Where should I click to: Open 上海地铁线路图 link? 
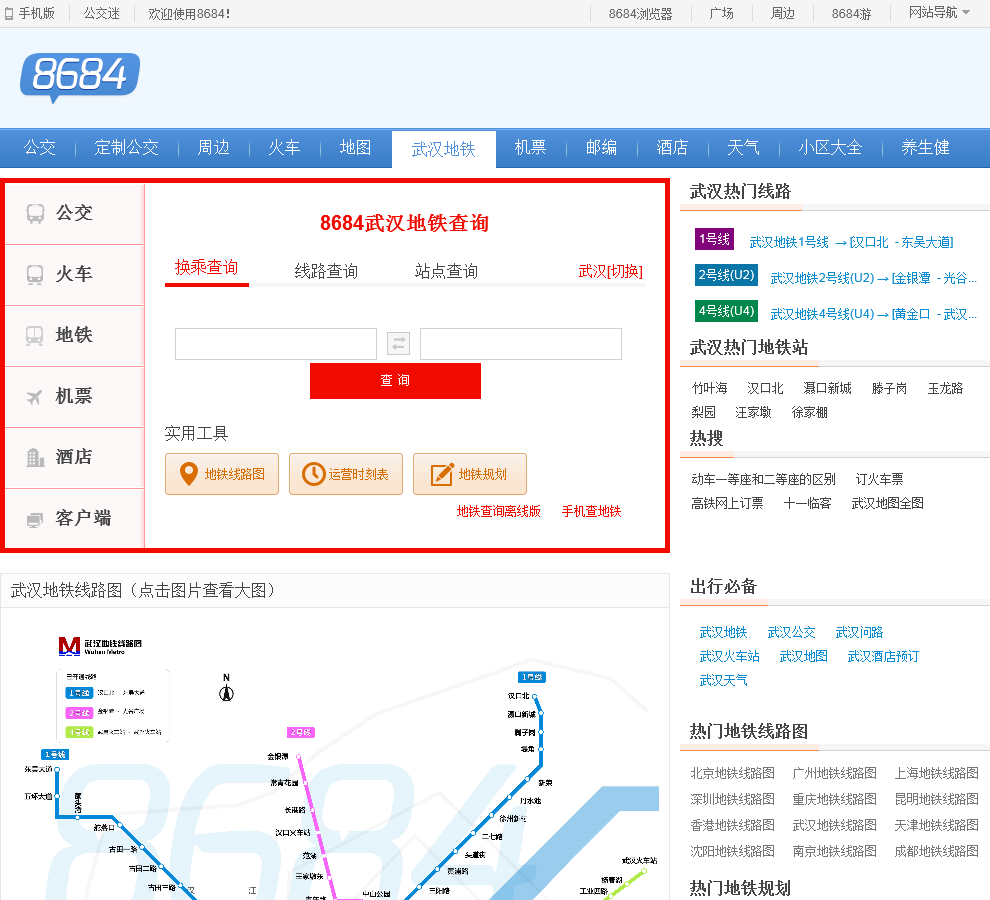pyautogui.click(x=936, y=773)
